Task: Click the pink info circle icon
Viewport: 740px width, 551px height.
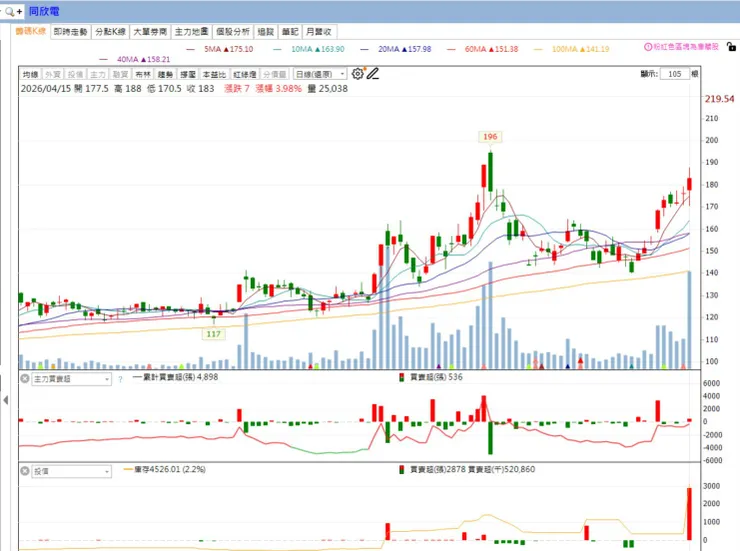Action: pos(648,47)
